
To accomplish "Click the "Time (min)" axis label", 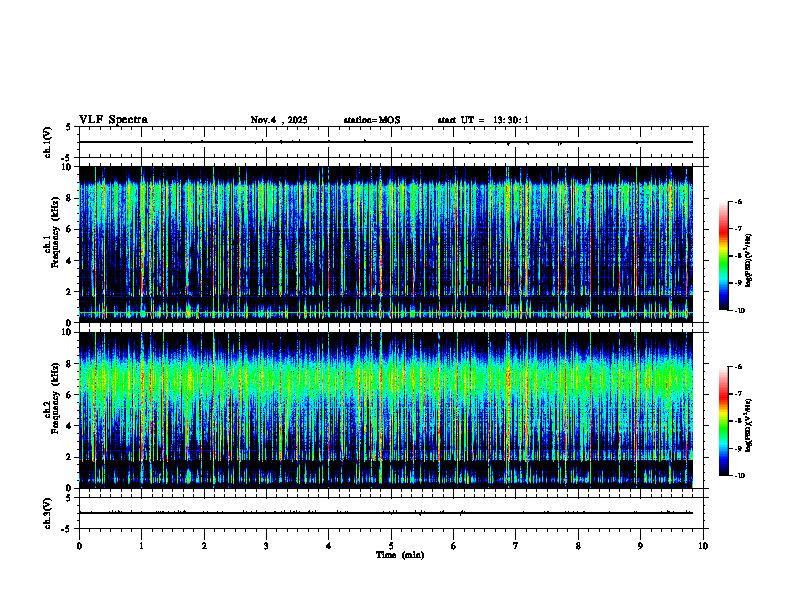I will click(x=400, y=555).
